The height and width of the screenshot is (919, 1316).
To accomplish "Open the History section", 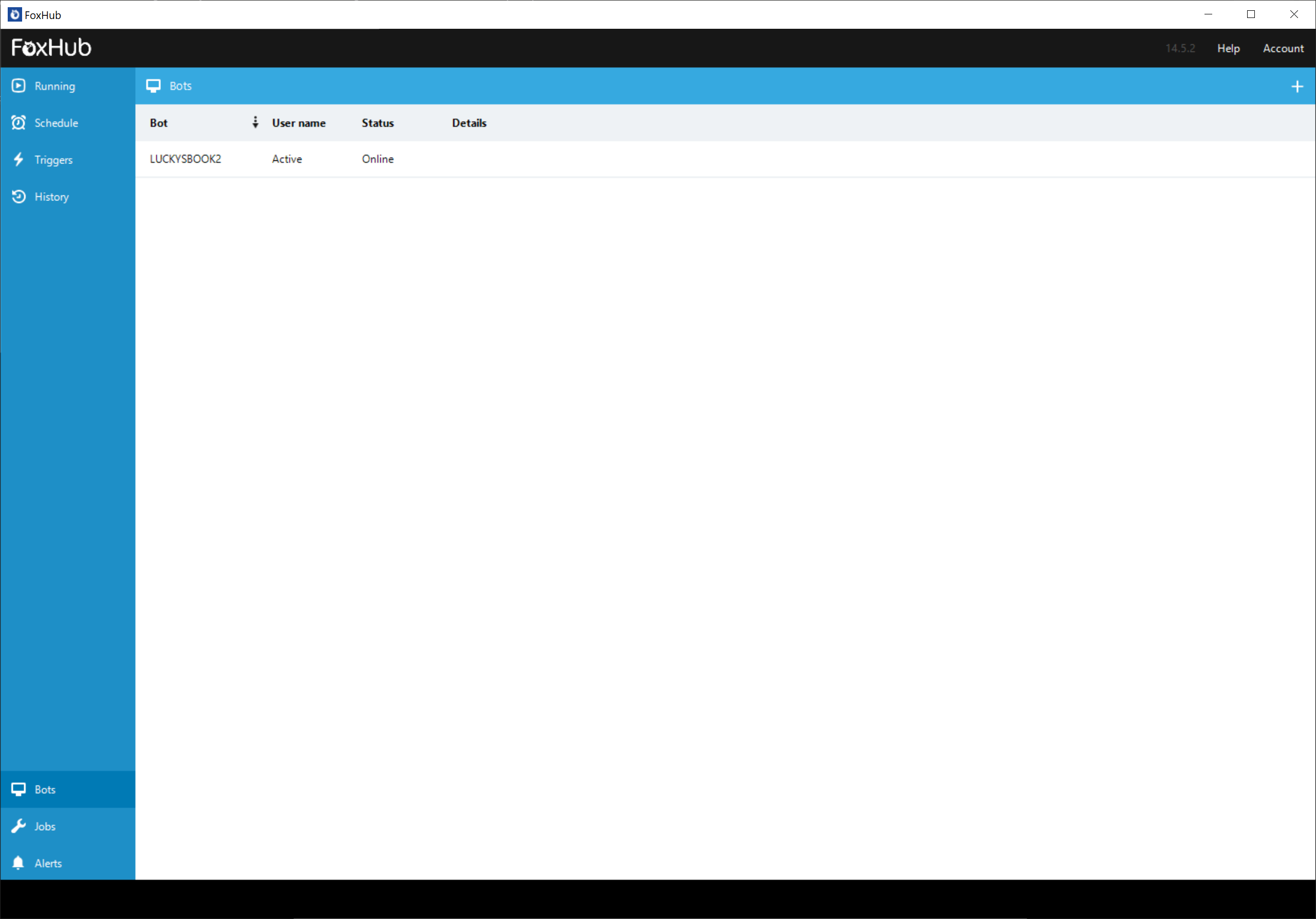I will [x=52, y=196].
